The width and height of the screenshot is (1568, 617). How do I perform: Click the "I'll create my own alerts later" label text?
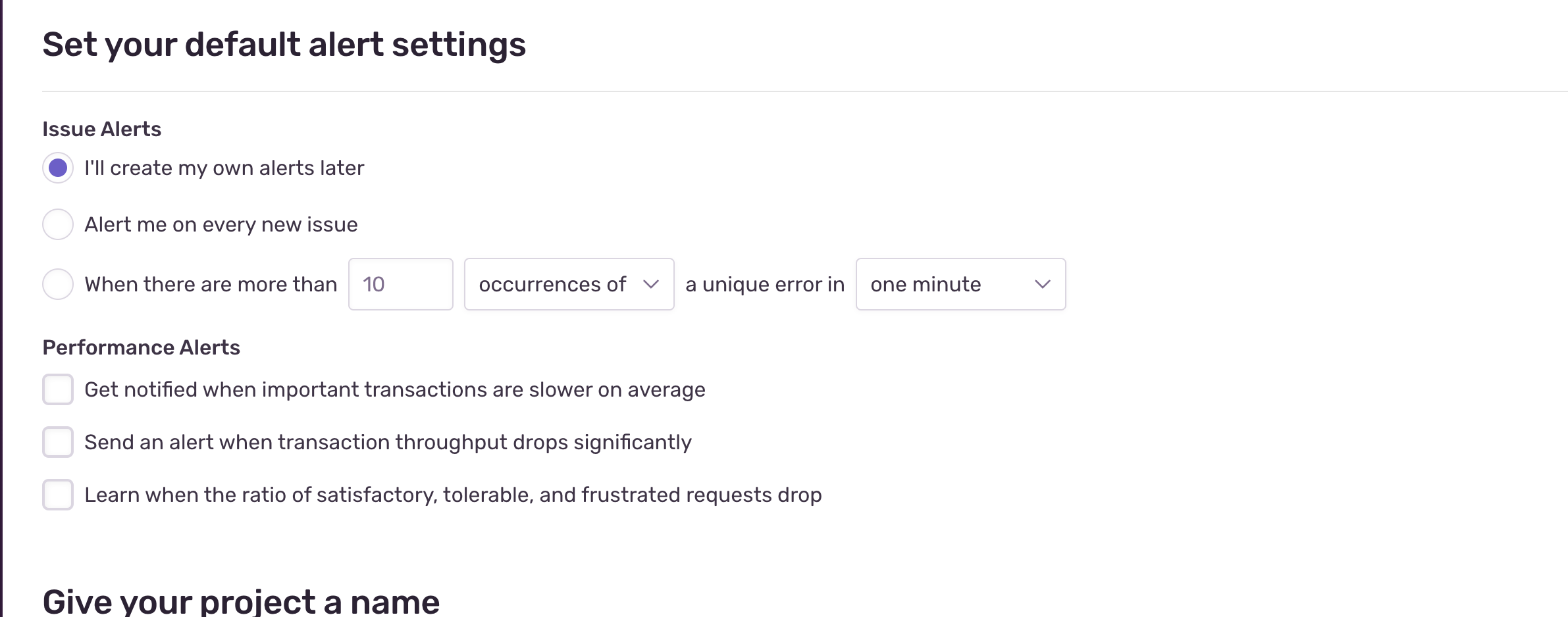(224, 168)
